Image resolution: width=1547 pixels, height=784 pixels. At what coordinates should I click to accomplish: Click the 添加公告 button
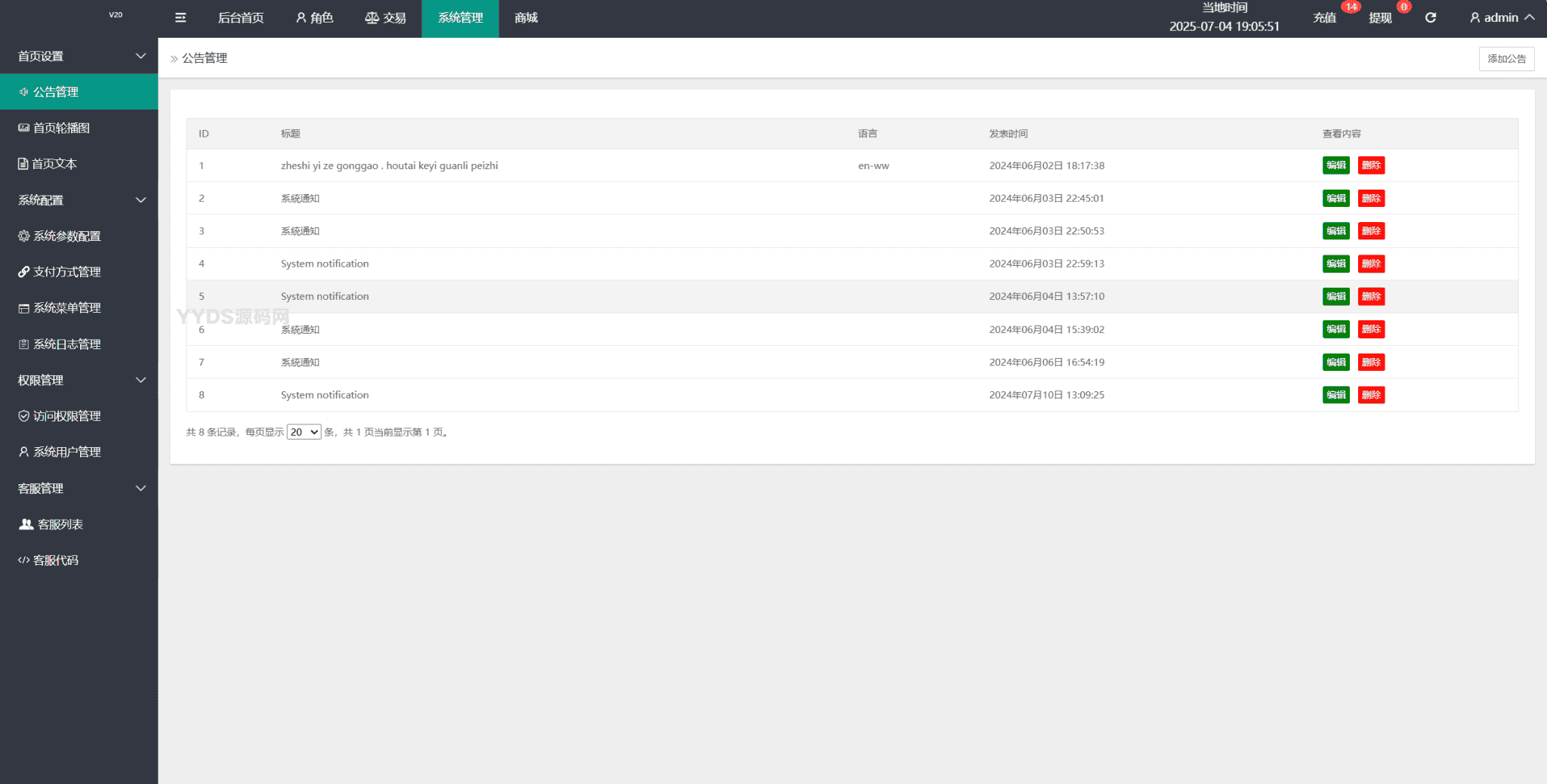pos(1506,59)
